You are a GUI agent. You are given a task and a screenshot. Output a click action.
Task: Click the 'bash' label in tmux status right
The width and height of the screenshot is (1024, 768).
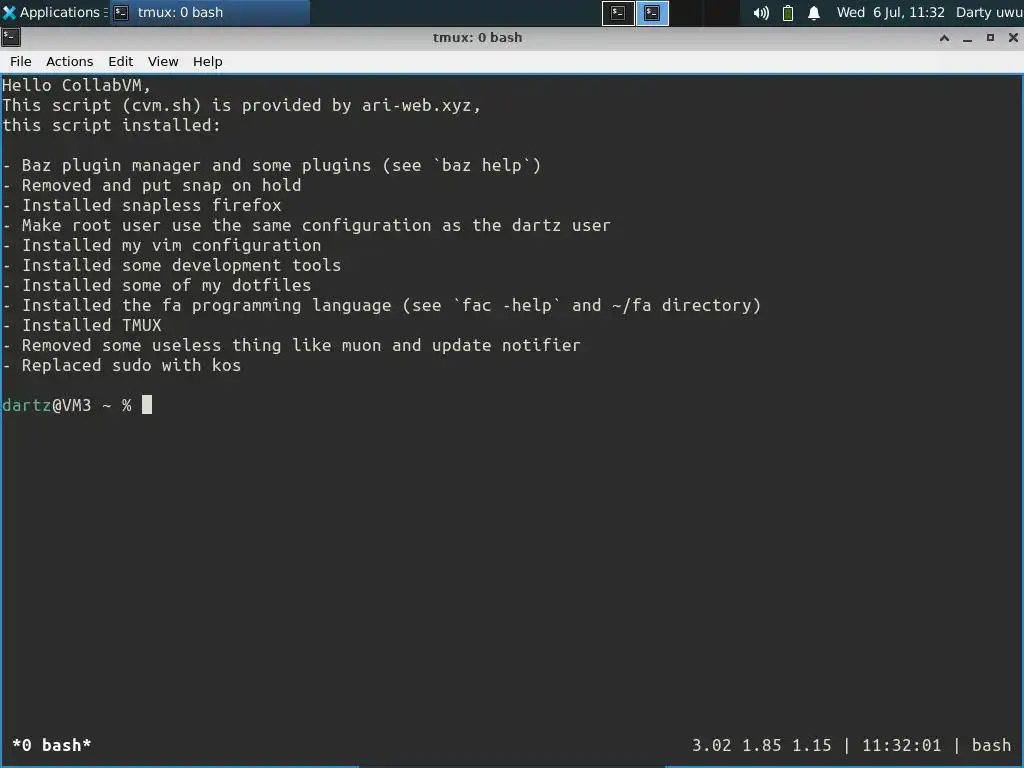point(991,745)
